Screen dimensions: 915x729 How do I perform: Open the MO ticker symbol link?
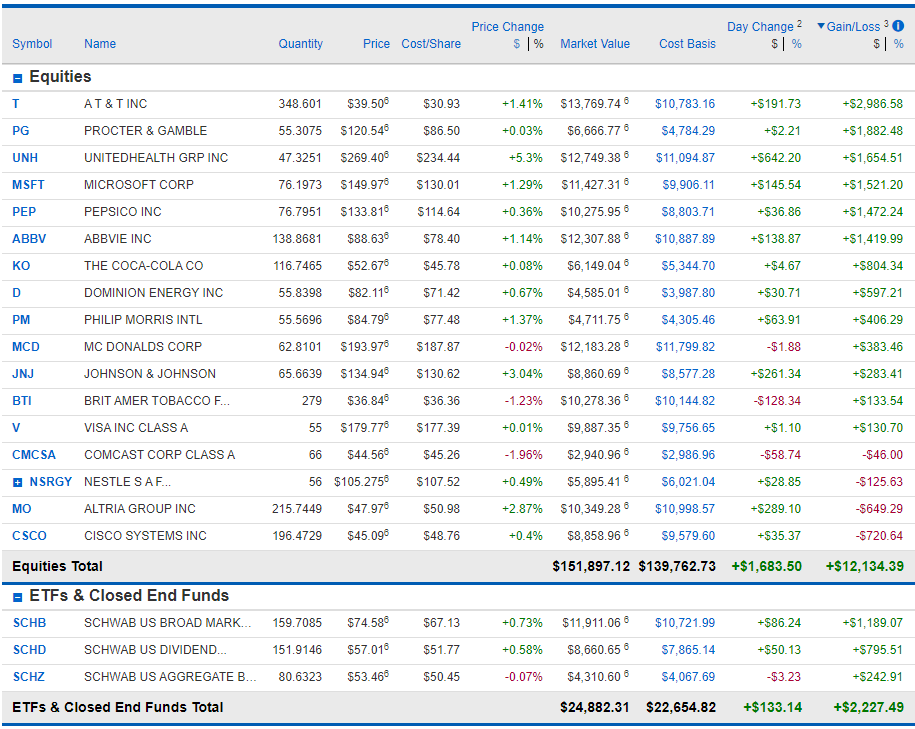pyautogui.click(x=22, y=508)
